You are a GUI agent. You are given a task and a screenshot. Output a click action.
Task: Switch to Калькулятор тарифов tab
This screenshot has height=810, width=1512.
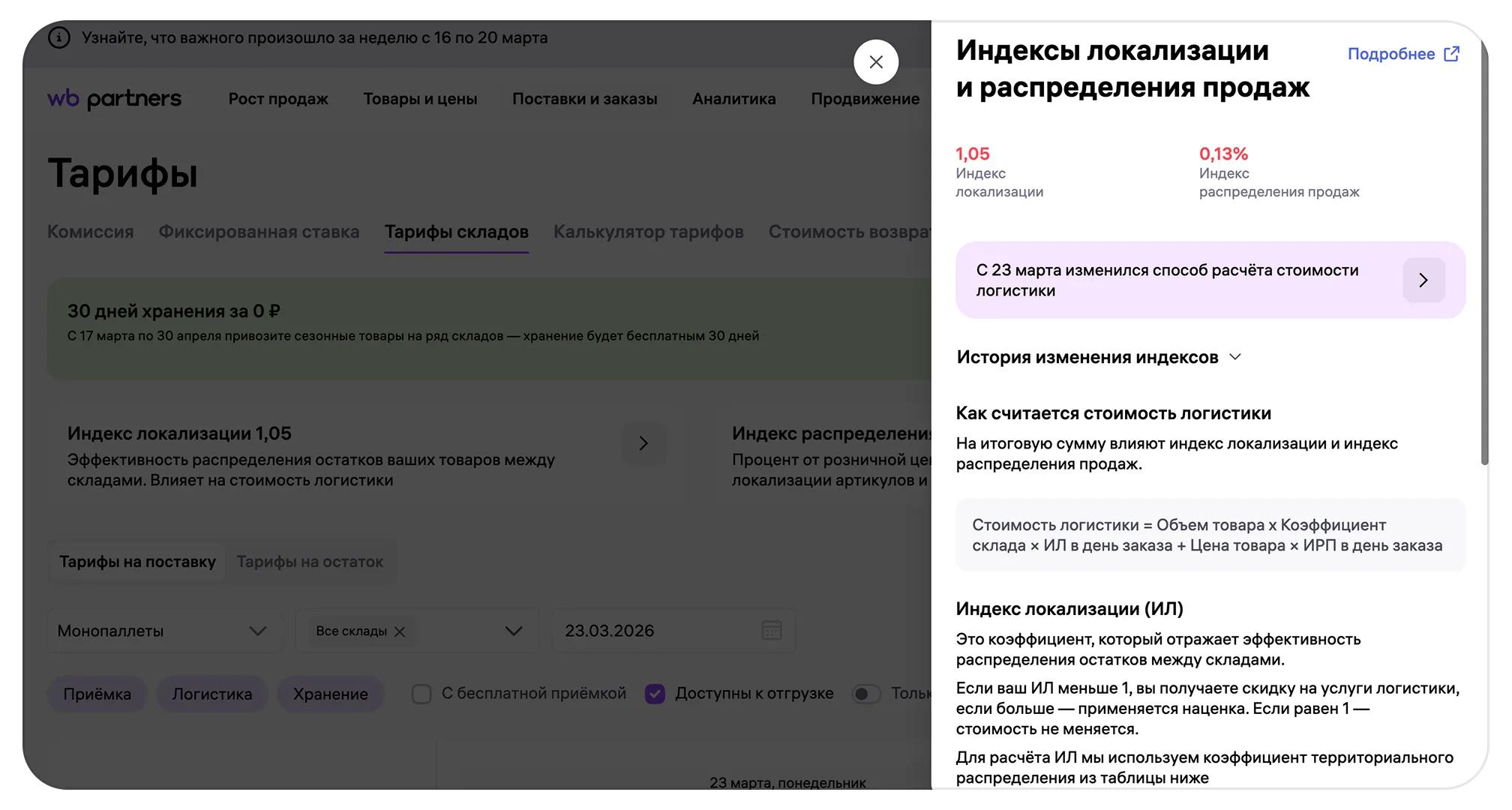[648, 232]
